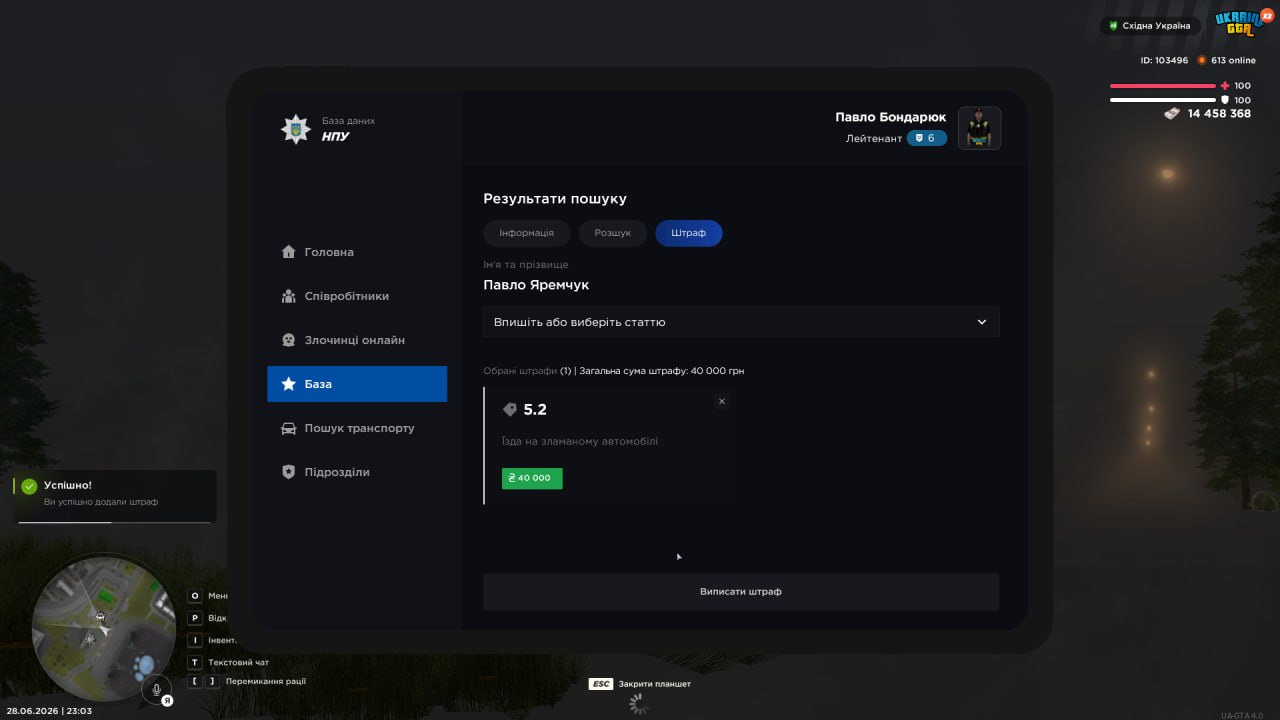The width and height of the screenshot is (1280, 720).
Task: Click the Перемикання рації hint text
Action: 266,681
